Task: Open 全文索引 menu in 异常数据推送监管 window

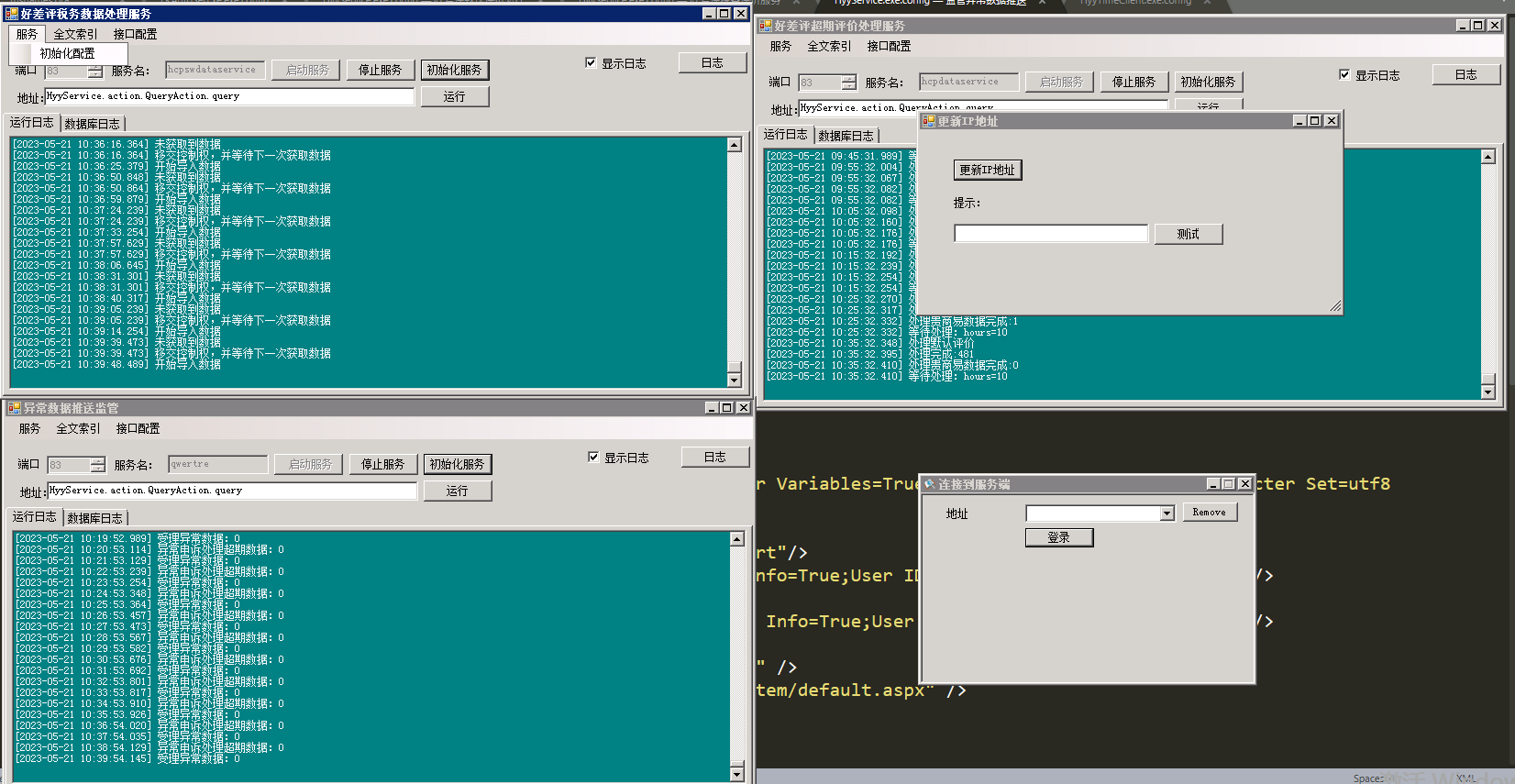Action: tap(78, 428)
